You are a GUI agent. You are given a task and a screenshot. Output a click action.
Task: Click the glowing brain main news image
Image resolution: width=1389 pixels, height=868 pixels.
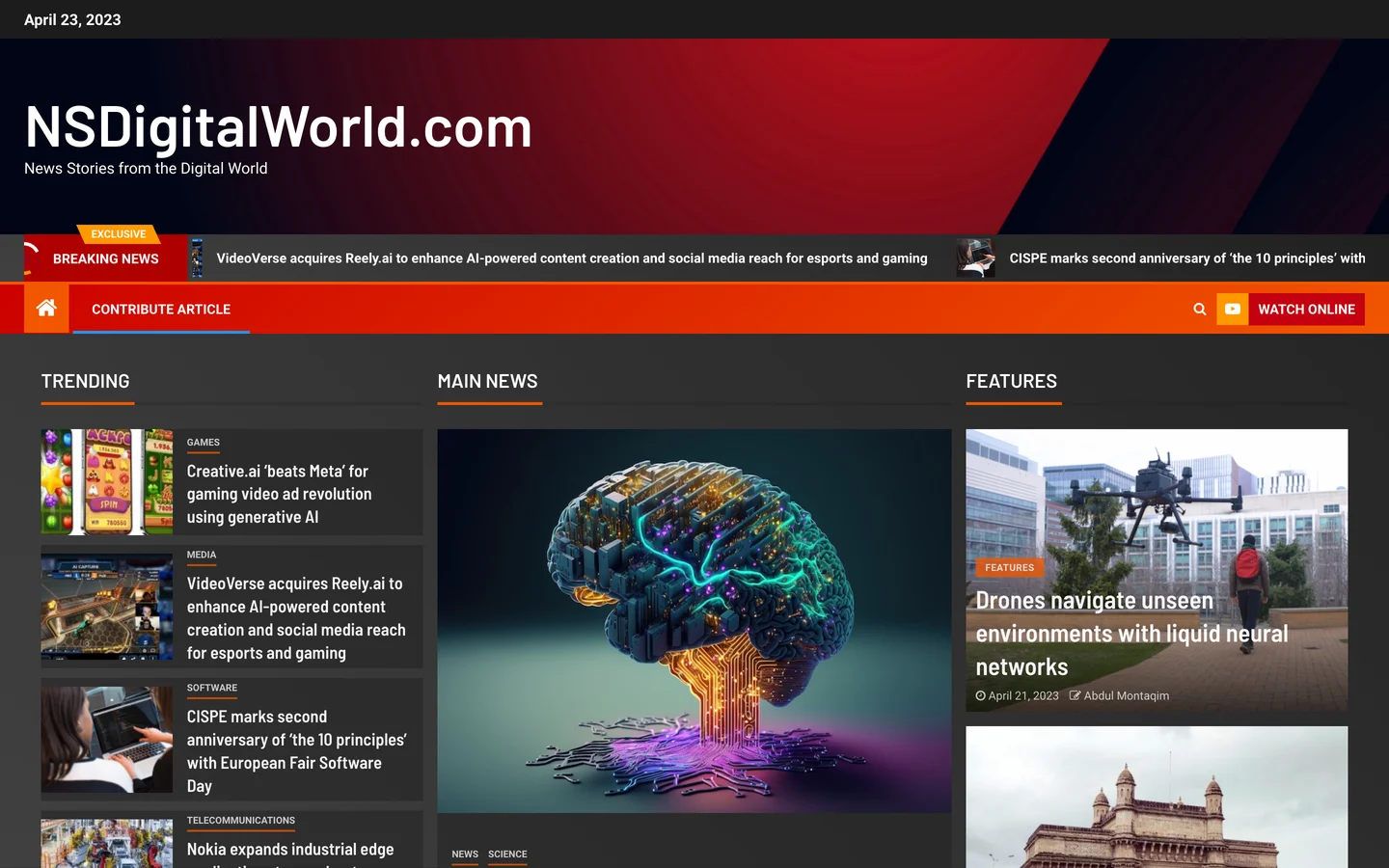(694, 621)
